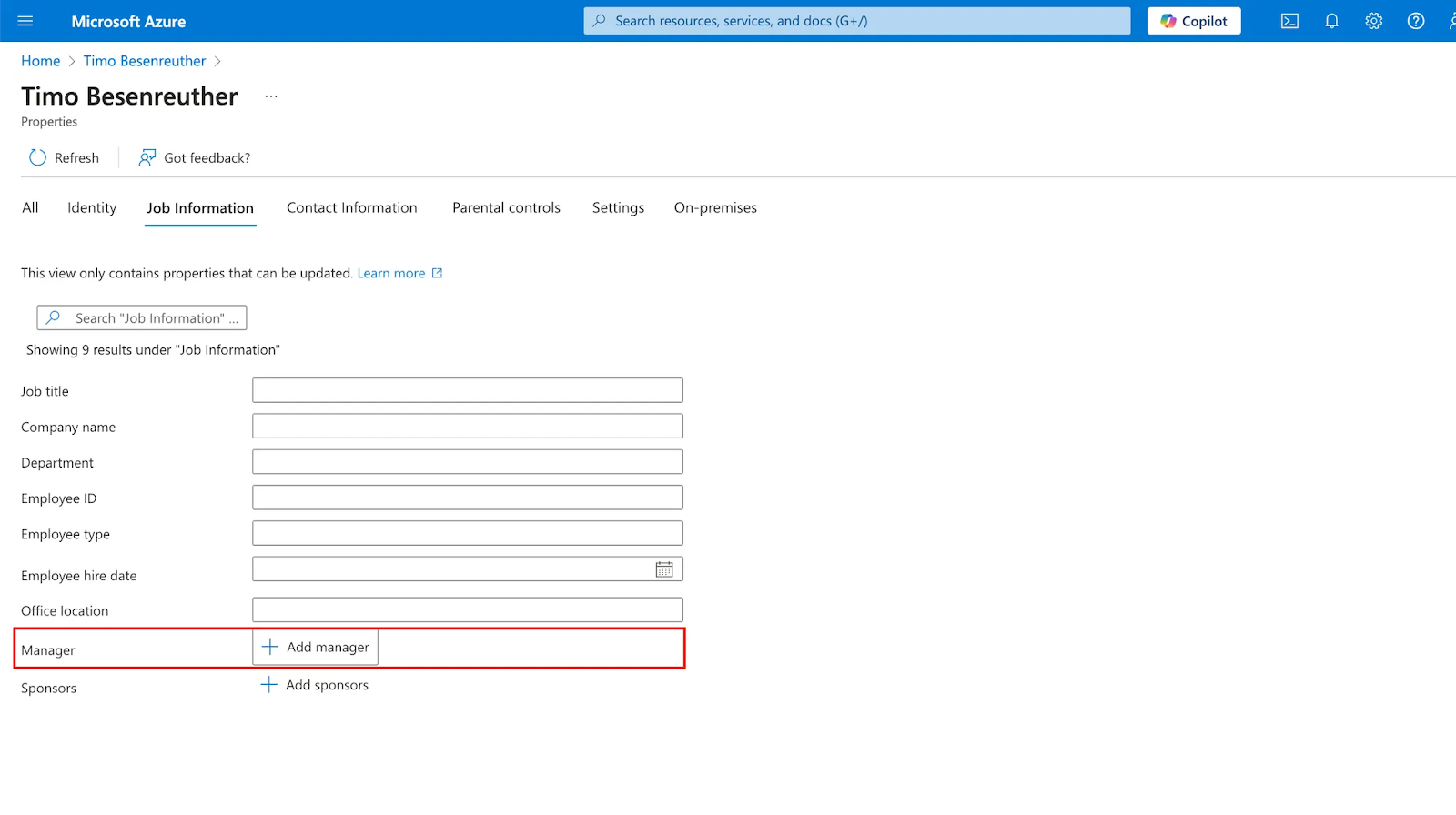This screenshot has width=1456, height=815.
Task: Open the hire date calendar picker
Action: click(664, 569)
